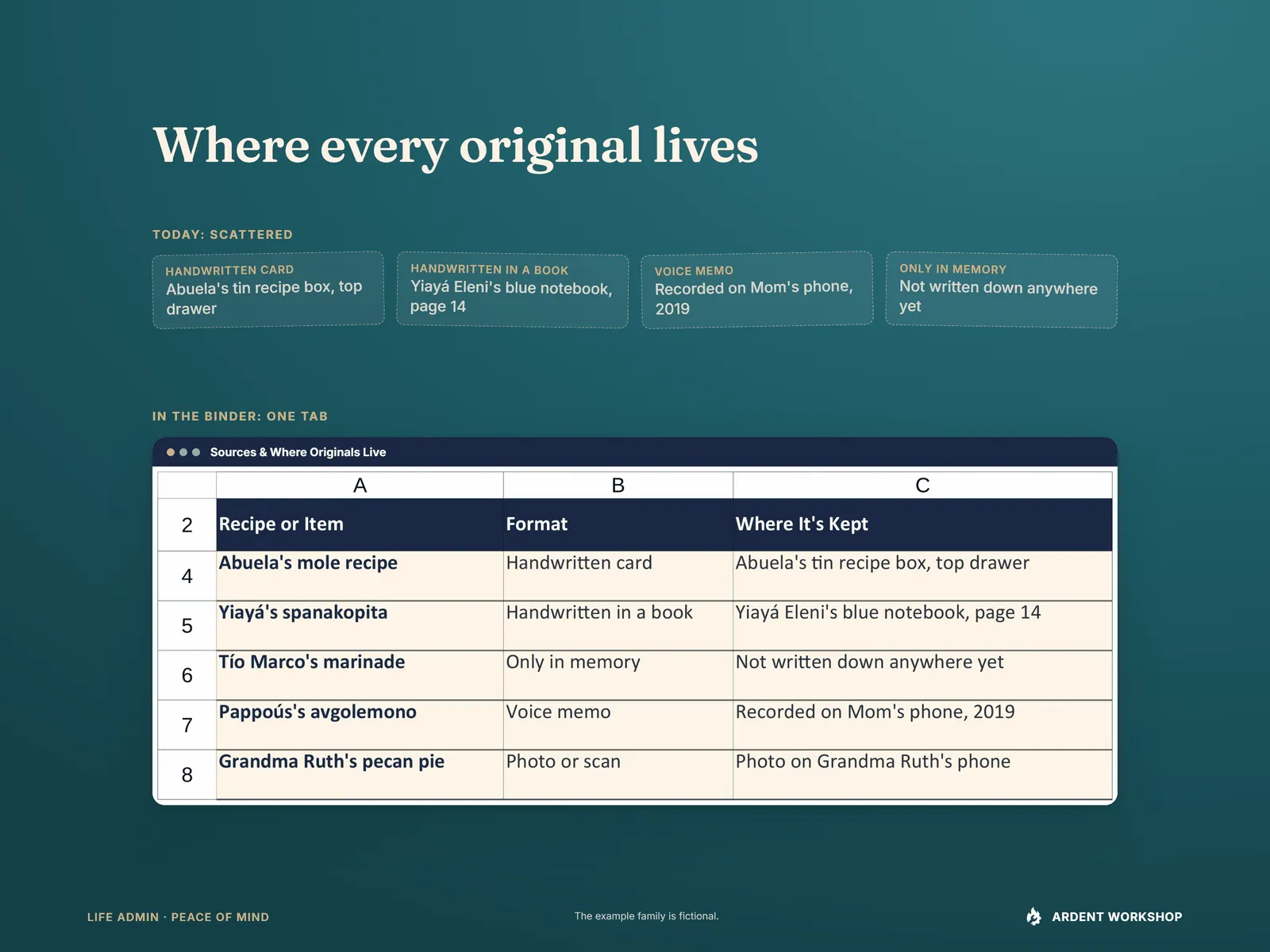1270x952 pixels.
Task: Select the table cell 'Not written down anywhere yet'
Action: [x=922, y=675]
